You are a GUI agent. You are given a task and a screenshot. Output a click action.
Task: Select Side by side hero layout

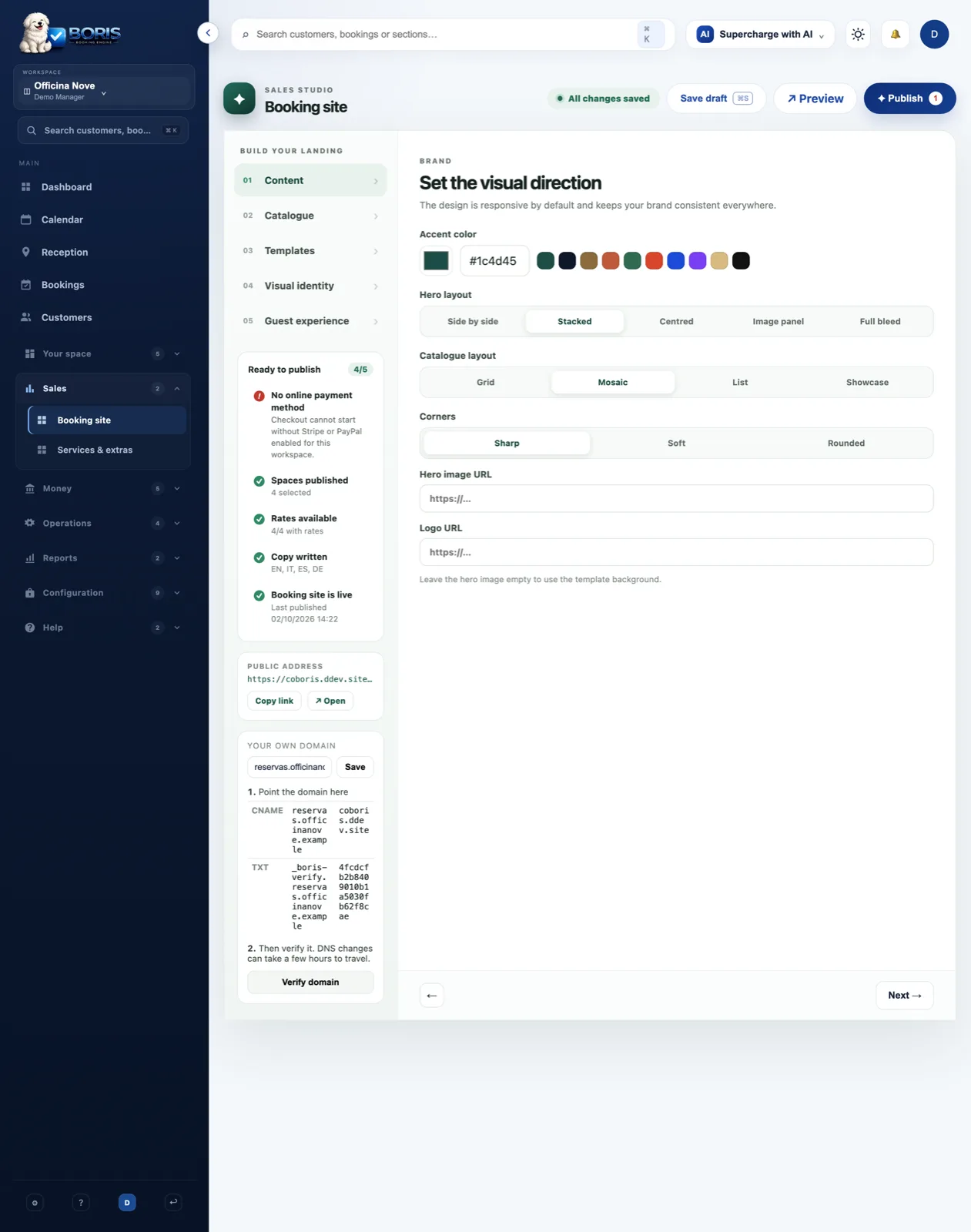click(x=473, y=322)
